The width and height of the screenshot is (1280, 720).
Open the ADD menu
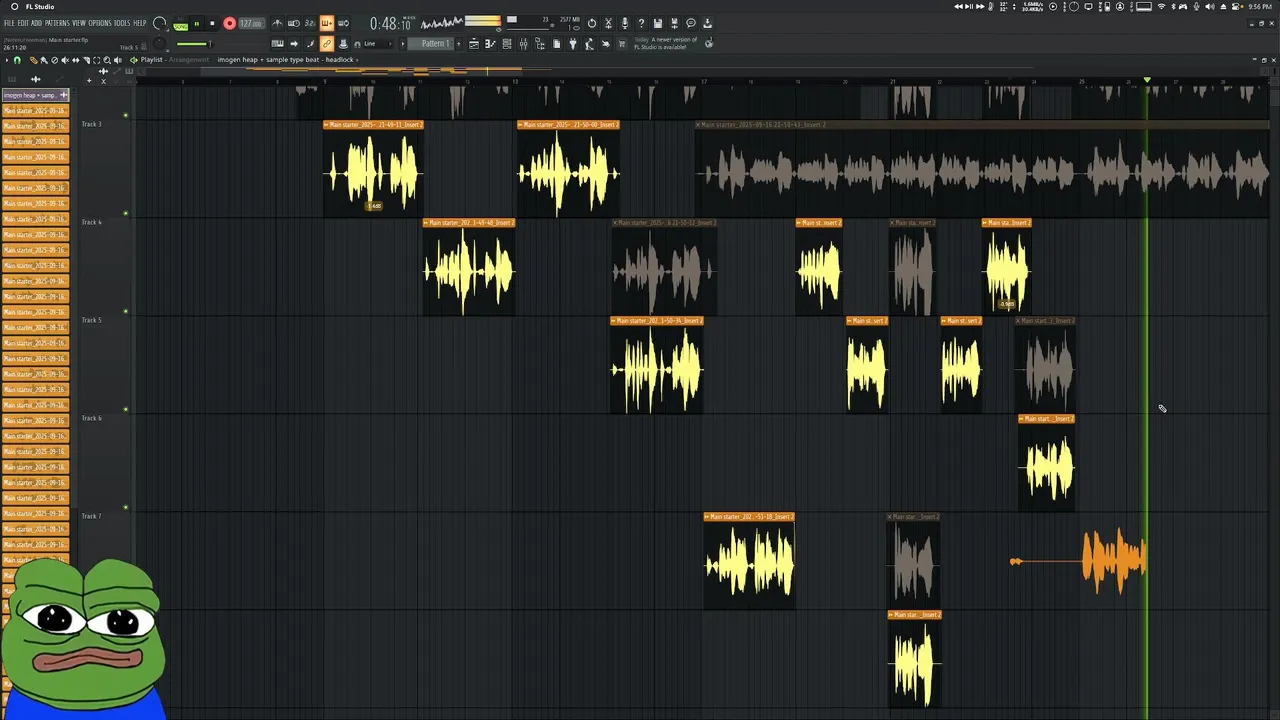click(36, 23)
